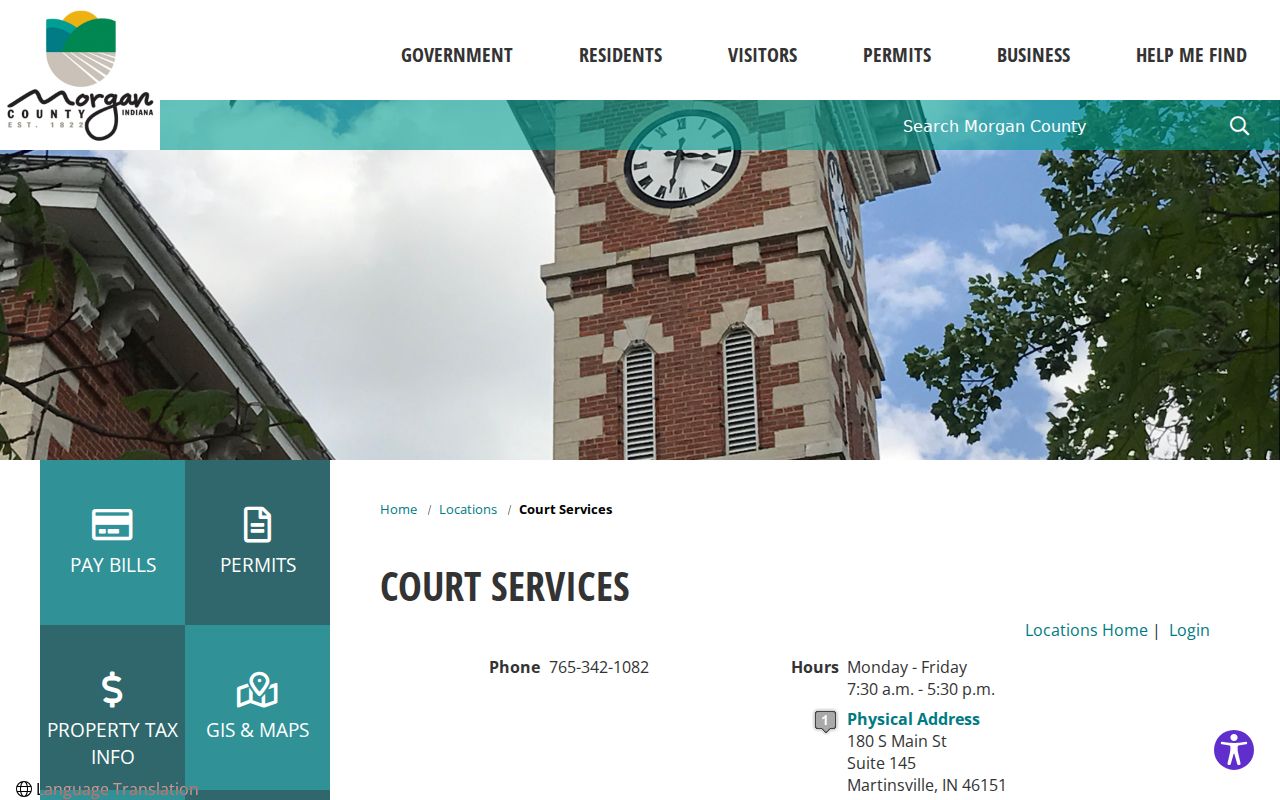This screenshot has width=1280, height=800.
Task: Open the Government menu
Action: click(x=457, y=56)
